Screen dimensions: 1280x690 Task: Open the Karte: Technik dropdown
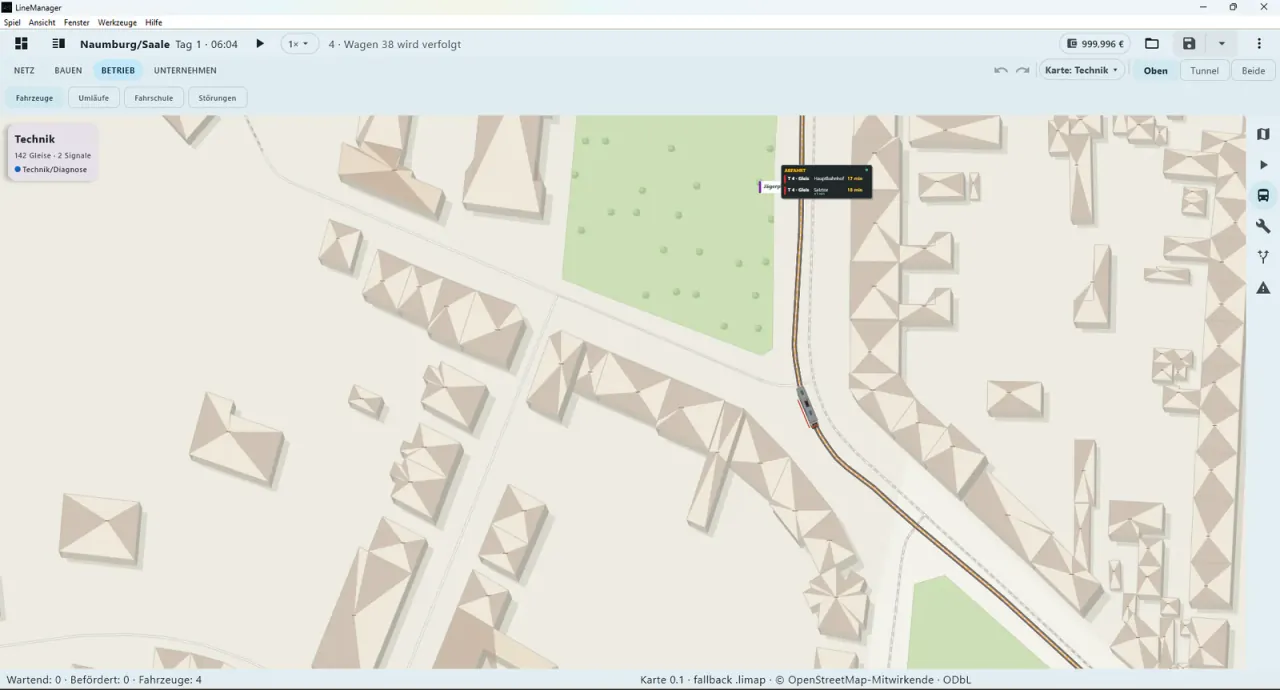pyautogui.click(x=1082, y=71)
